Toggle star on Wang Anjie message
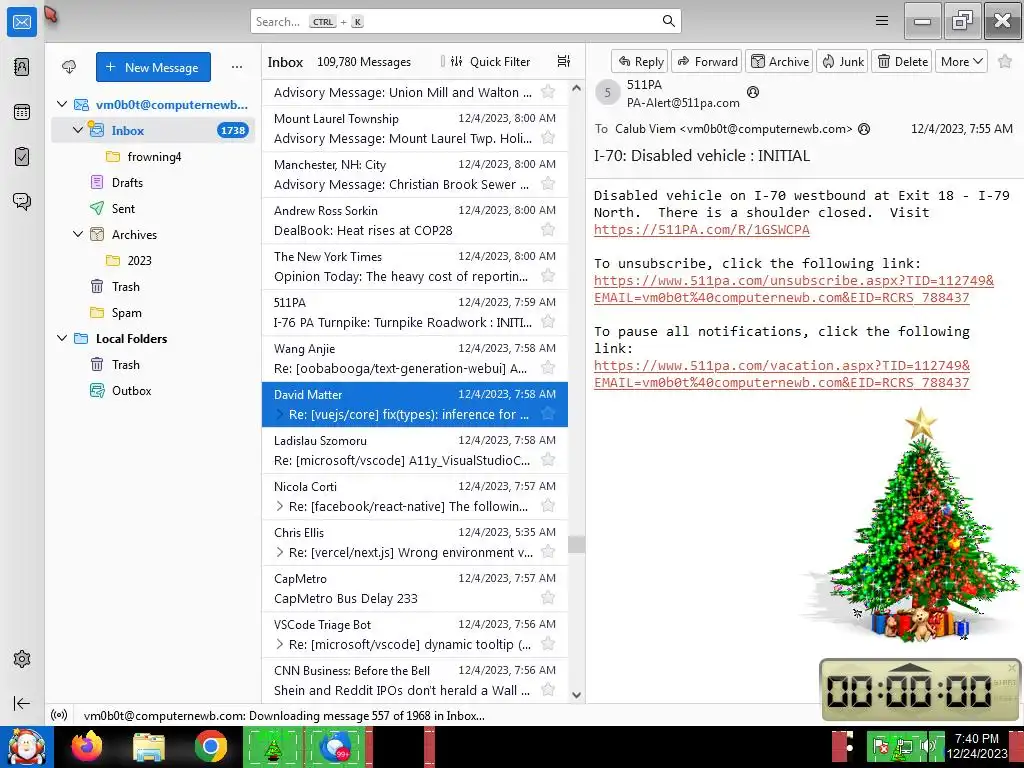Image resolution: width=1024 pixels, height=768 pixels. tap(548, 368)
